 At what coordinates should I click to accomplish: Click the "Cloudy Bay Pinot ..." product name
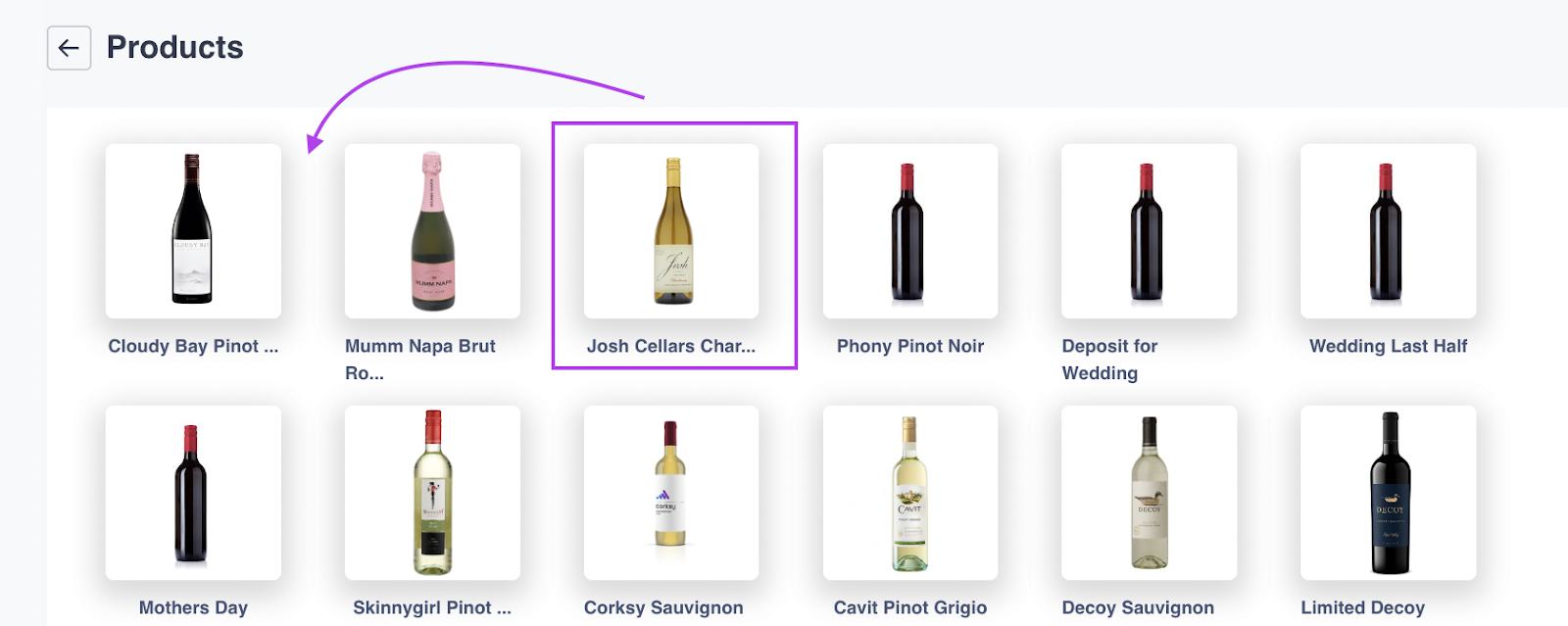coord(193,346)
